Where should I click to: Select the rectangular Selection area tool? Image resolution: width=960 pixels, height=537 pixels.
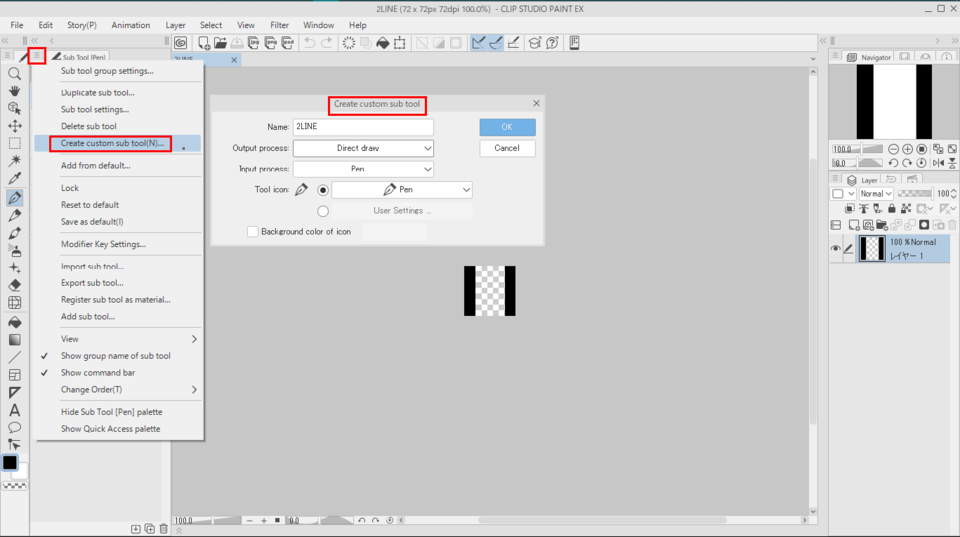(x=15, y=143)
